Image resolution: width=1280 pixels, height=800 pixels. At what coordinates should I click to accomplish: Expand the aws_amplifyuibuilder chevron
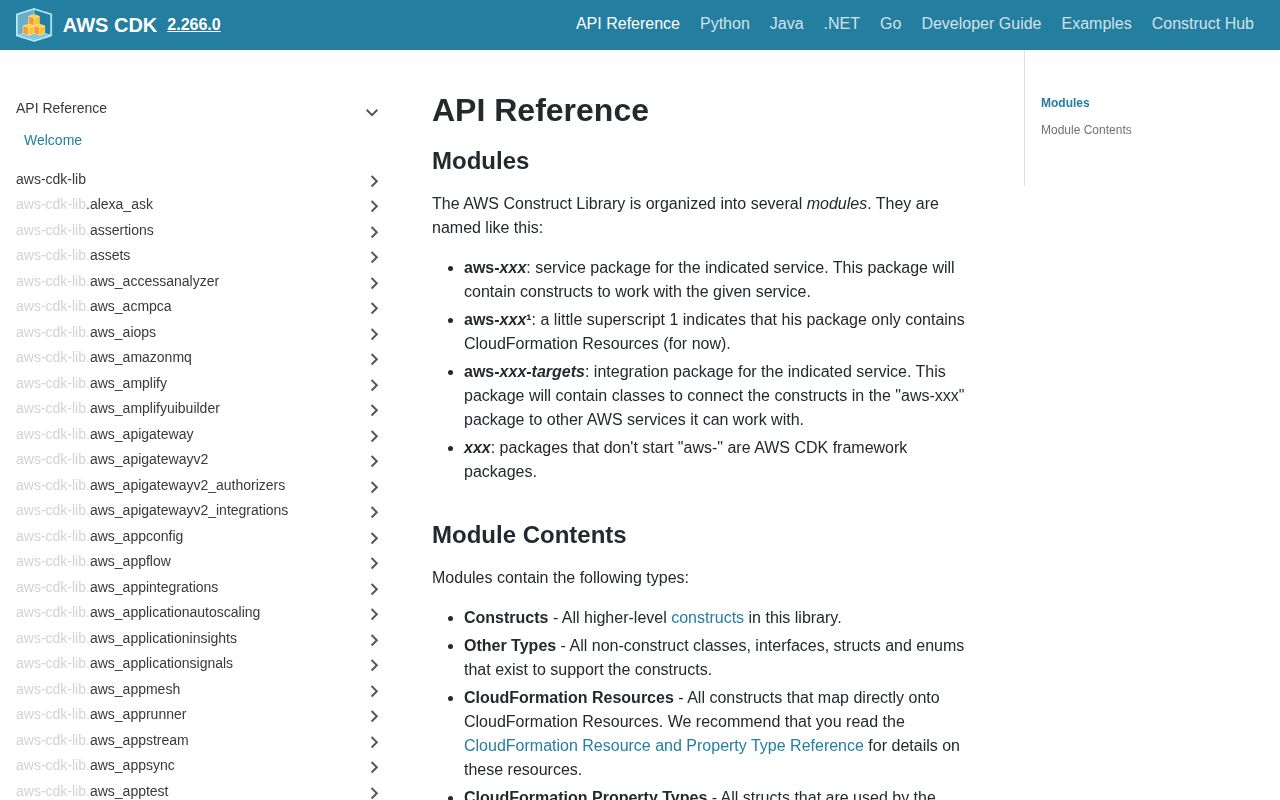[x=374, y=410]
